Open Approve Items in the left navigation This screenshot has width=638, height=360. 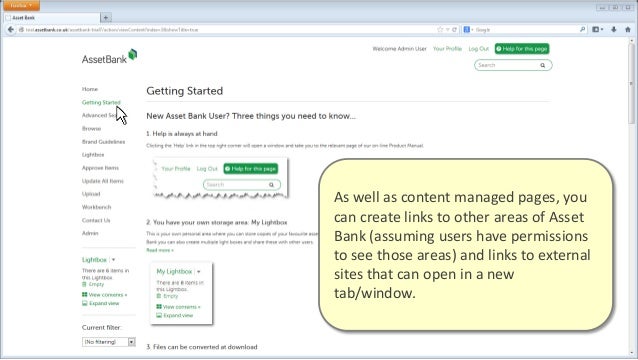[101, 168]
